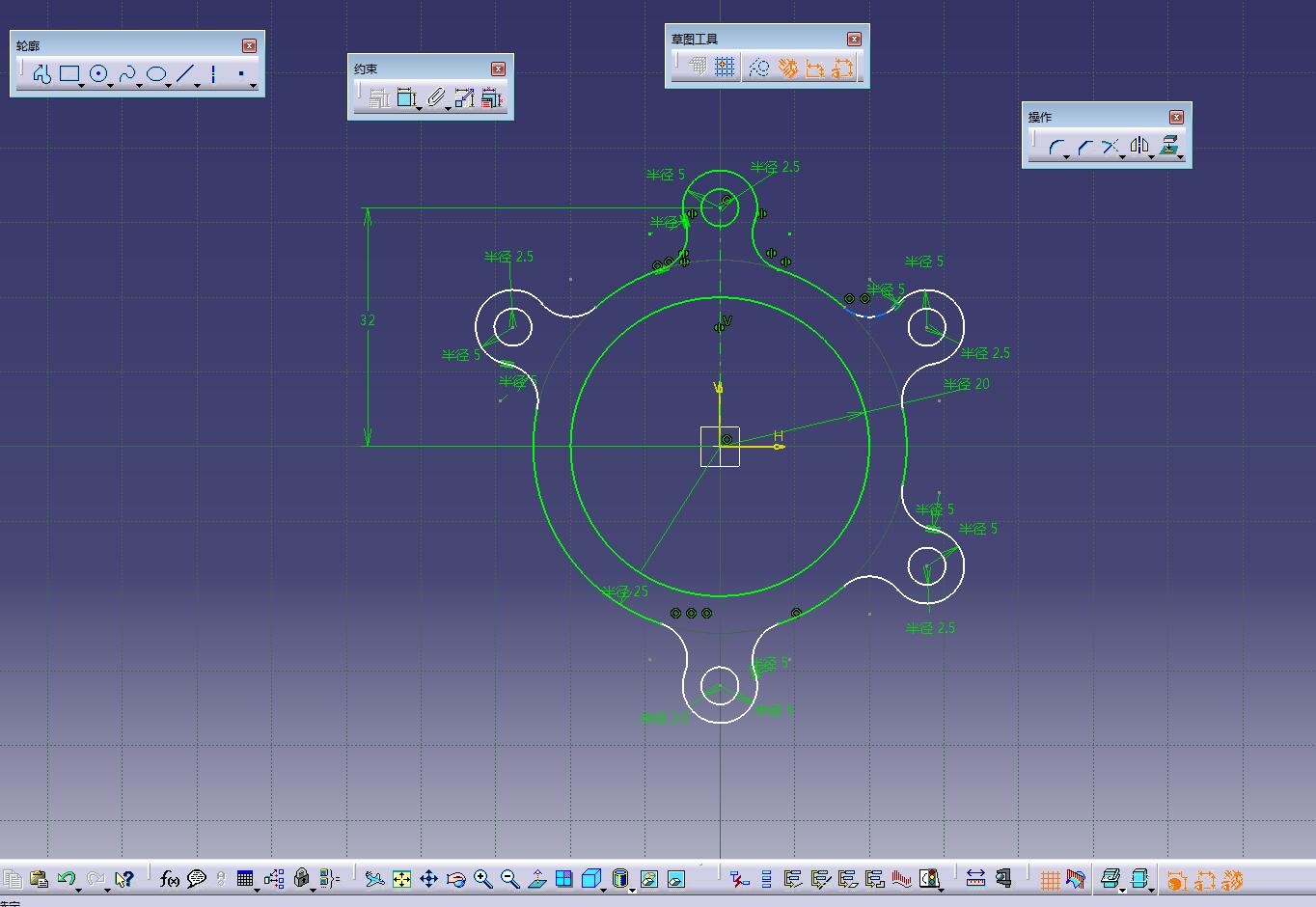Click the What's This help icon
This screenshot has width=1316, height=907.
click(123, 879)
